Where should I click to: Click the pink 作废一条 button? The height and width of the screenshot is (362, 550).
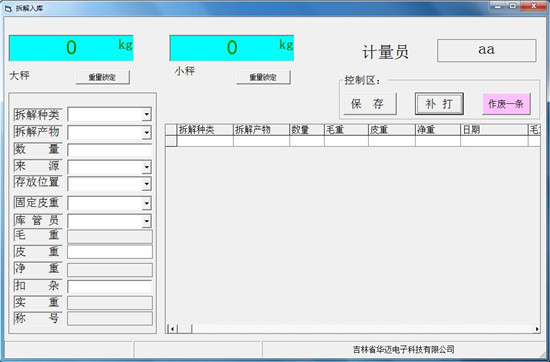(506, 104)
